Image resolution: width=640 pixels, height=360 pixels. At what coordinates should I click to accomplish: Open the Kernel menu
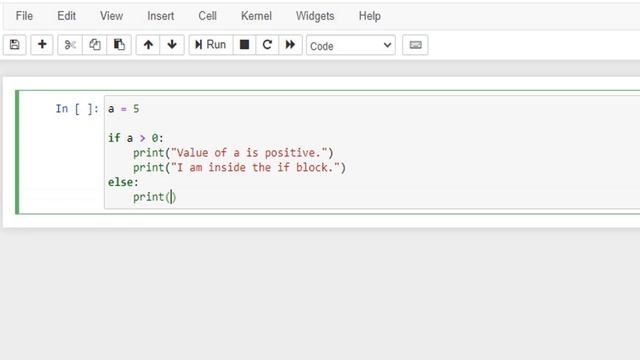pyautogui.click(x=256, y=16)
